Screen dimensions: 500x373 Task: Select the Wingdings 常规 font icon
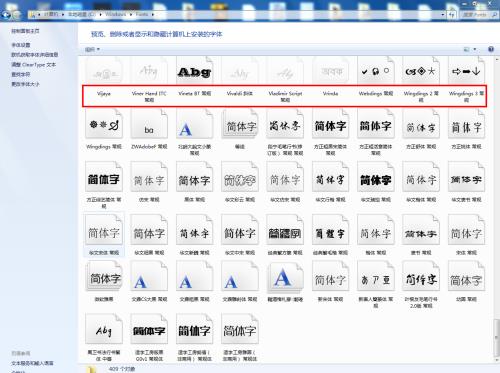pyautogui.click(x=104, y=124)
